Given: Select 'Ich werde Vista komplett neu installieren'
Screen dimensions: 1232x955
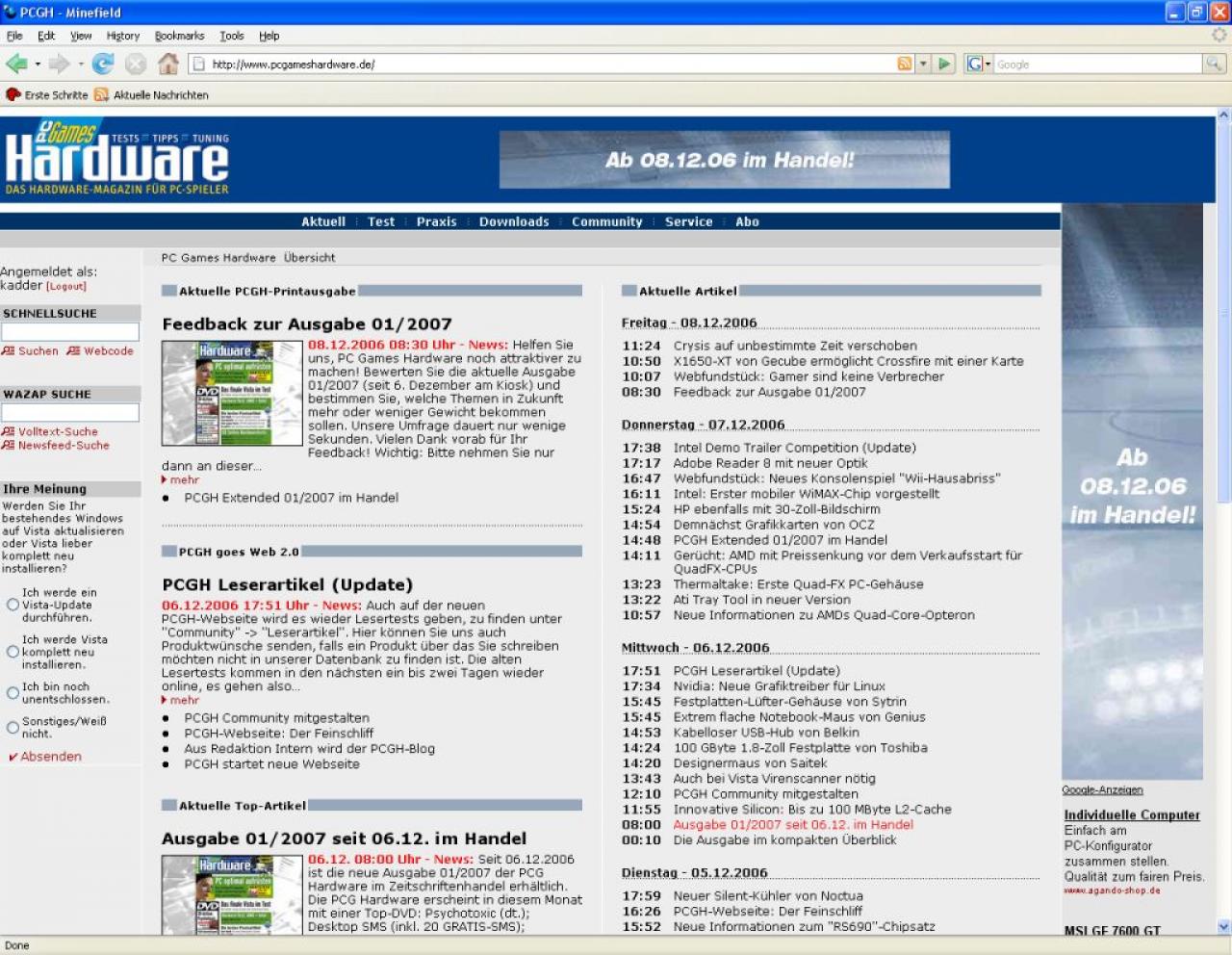Looking at the screenshot, I should (x=13, y=653).
